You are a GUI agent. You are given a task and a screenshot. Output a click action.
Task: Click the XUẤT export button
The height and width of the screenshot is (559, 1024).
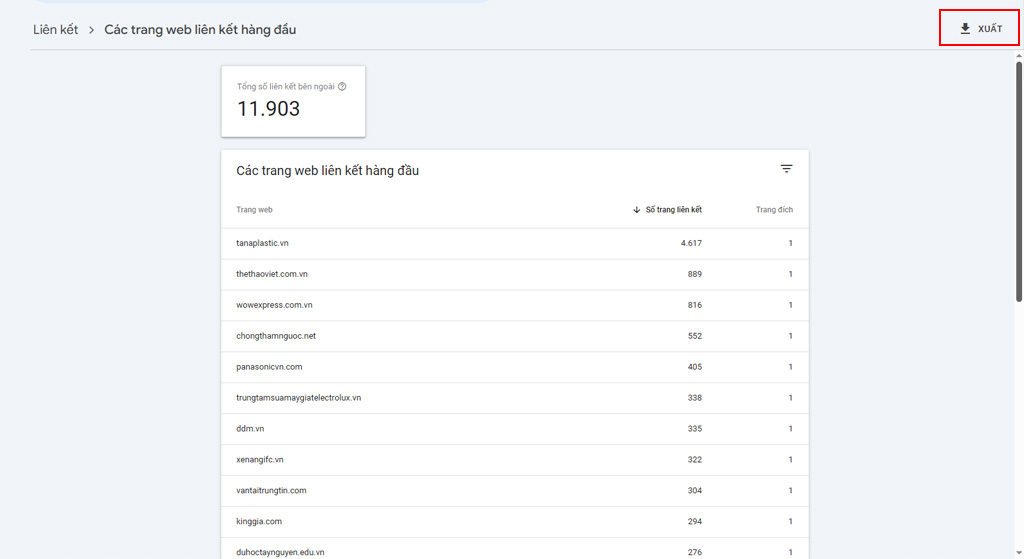coord(980,29)
